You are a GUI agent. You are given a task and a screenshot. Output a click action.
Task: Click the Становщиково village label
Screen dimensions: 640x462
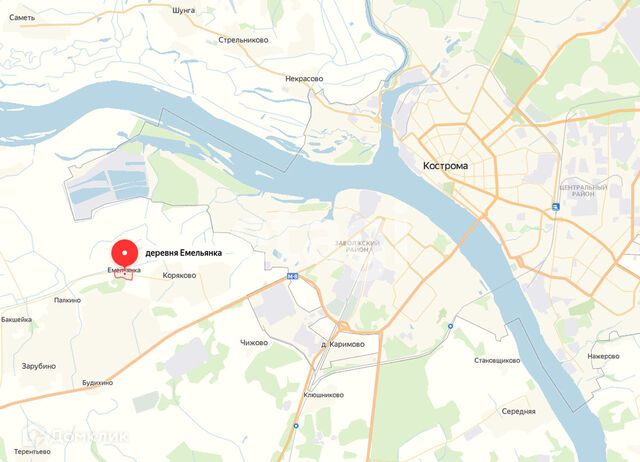click(497, 360)
